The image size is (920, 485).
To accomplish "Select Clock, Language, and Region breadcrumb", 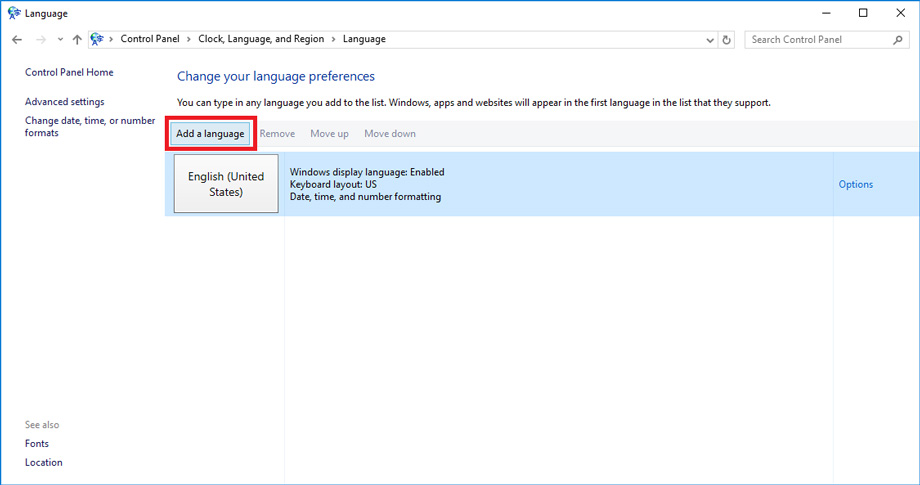I will point(261,39).
